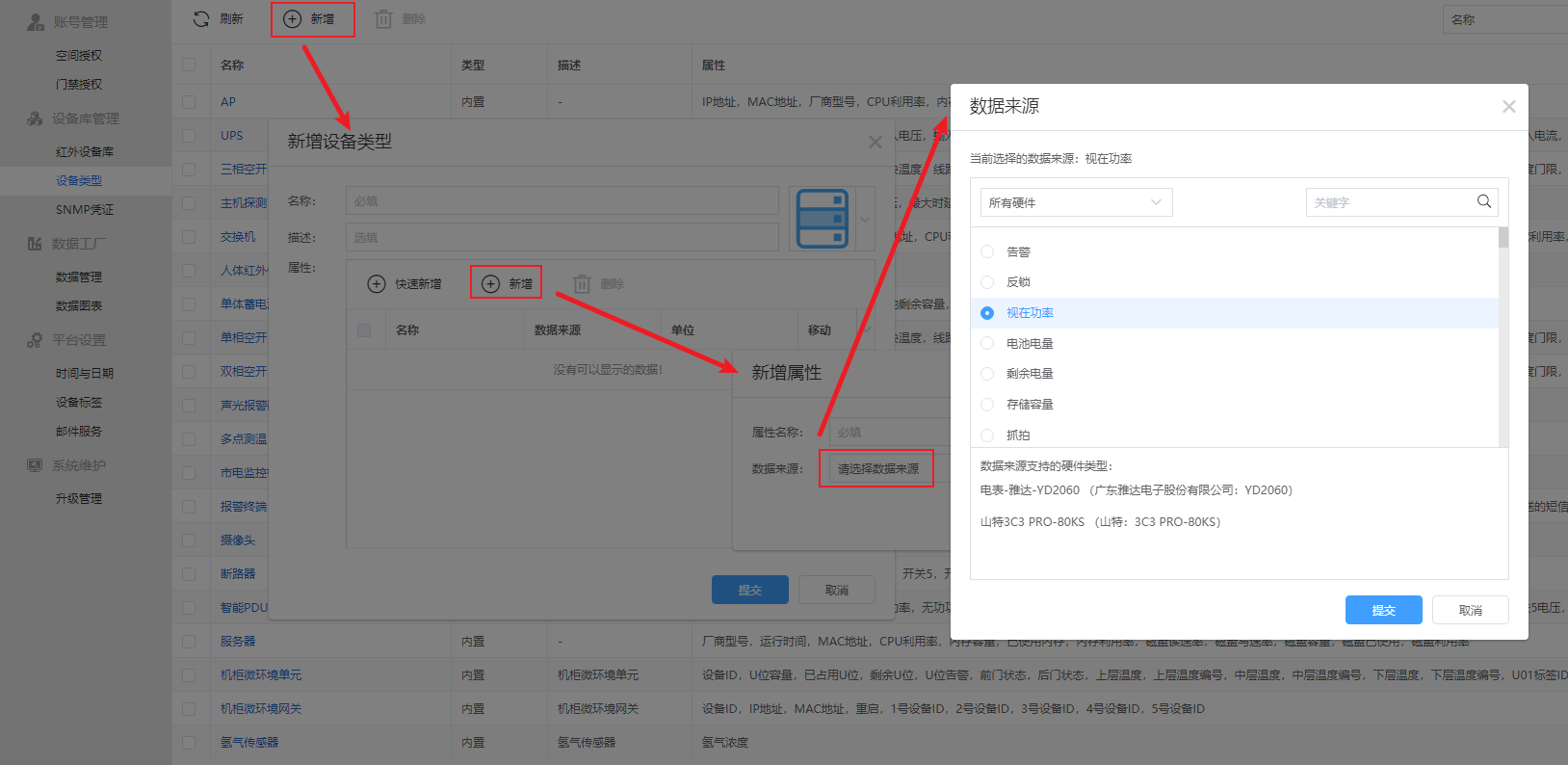This screenshot has height=765, width=1568.
Task: Open the 氢气传感器 device type link
Action: pyautogui.click(x=249, y=743)
